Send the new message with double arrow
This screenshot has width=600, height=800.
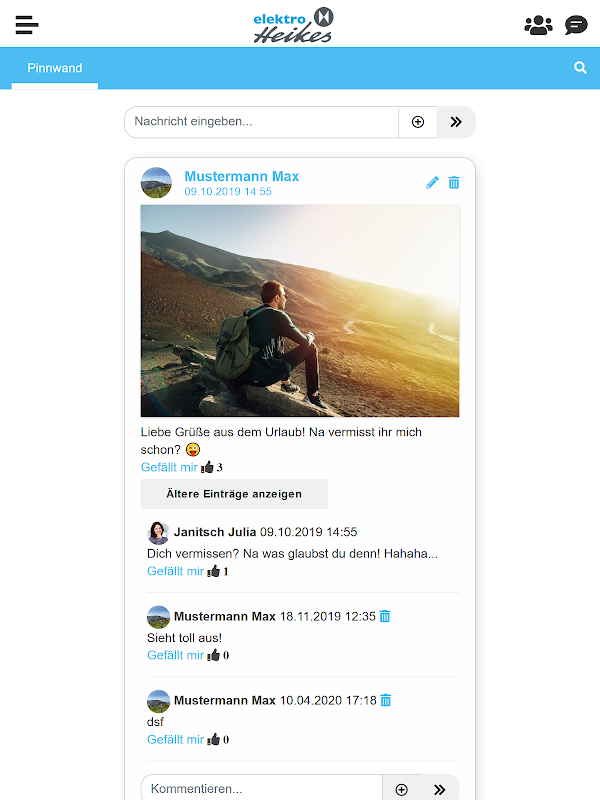pyautogui.click(x=456, y=122)
